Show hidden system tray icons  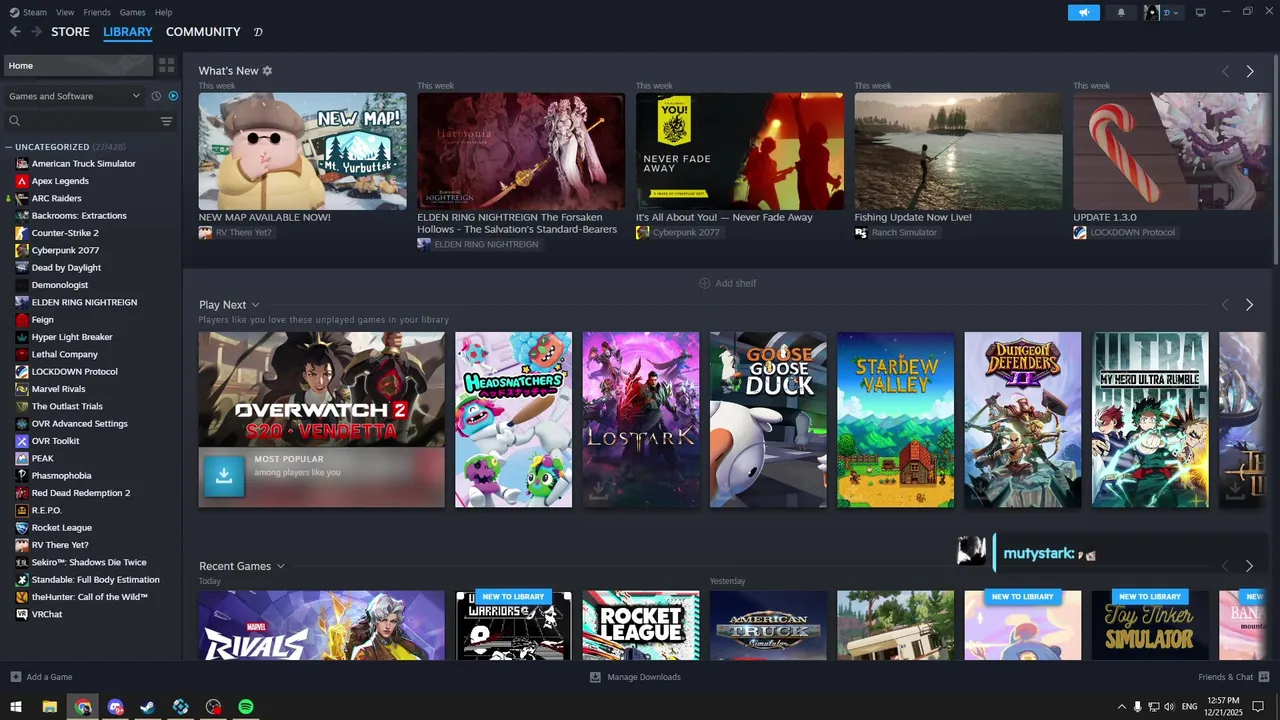coord(1121,707)
